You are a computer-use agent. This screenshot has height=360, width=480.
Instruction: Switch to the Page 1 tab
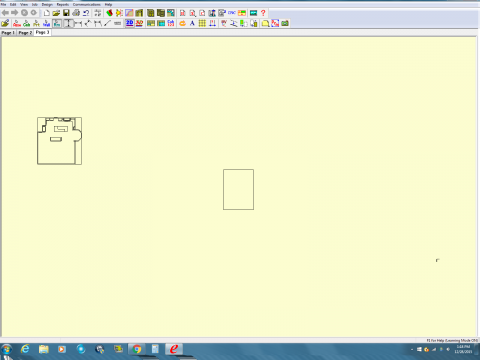point(8,33)
